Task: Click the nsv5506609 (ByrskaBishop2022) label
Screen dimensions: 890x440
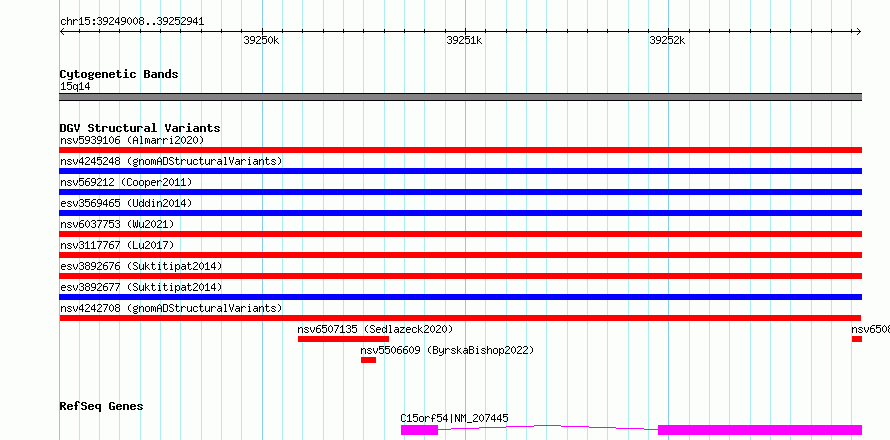Action: [447, 350]
